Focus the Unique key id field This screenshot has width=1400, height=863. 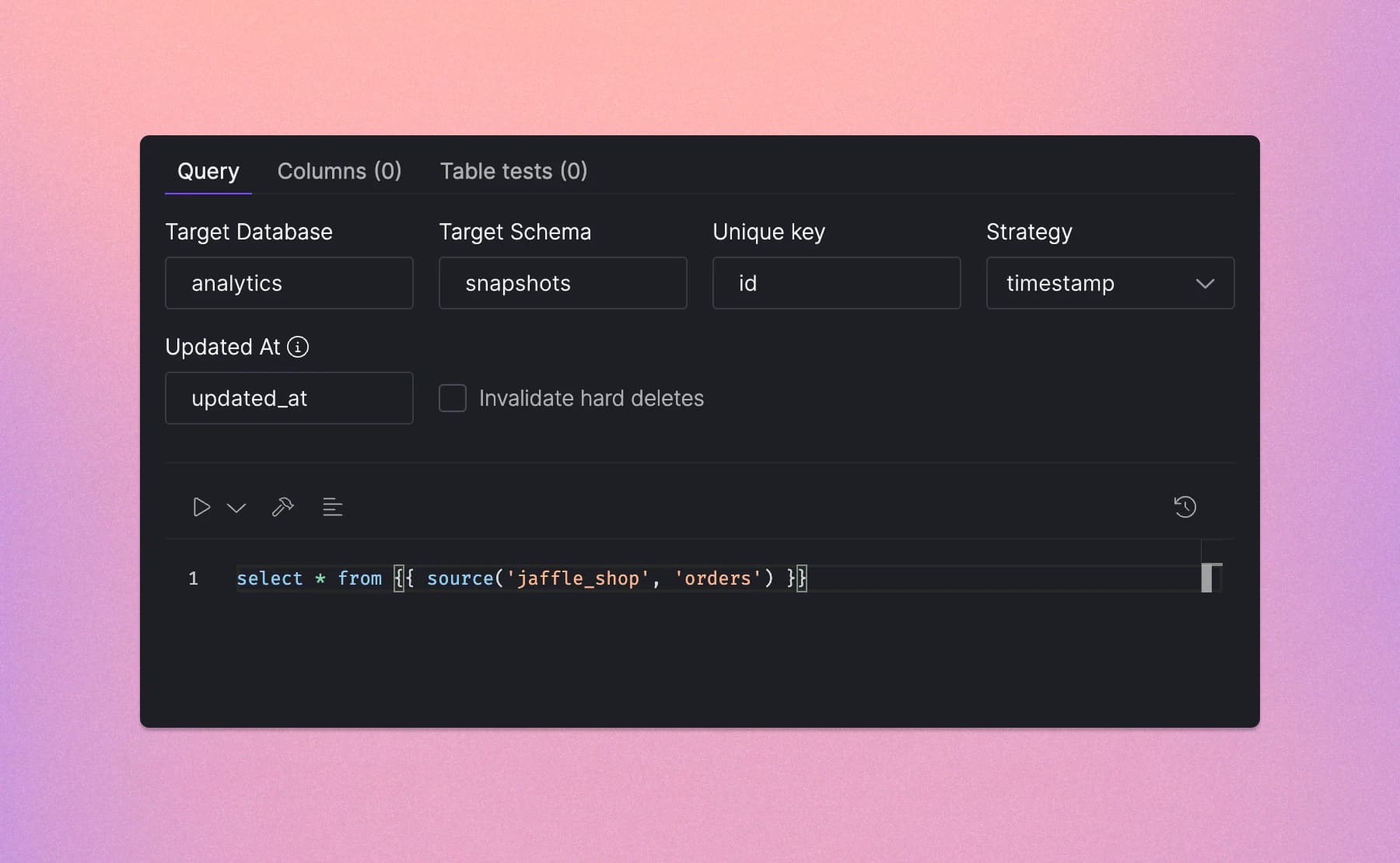pos(837,283)
